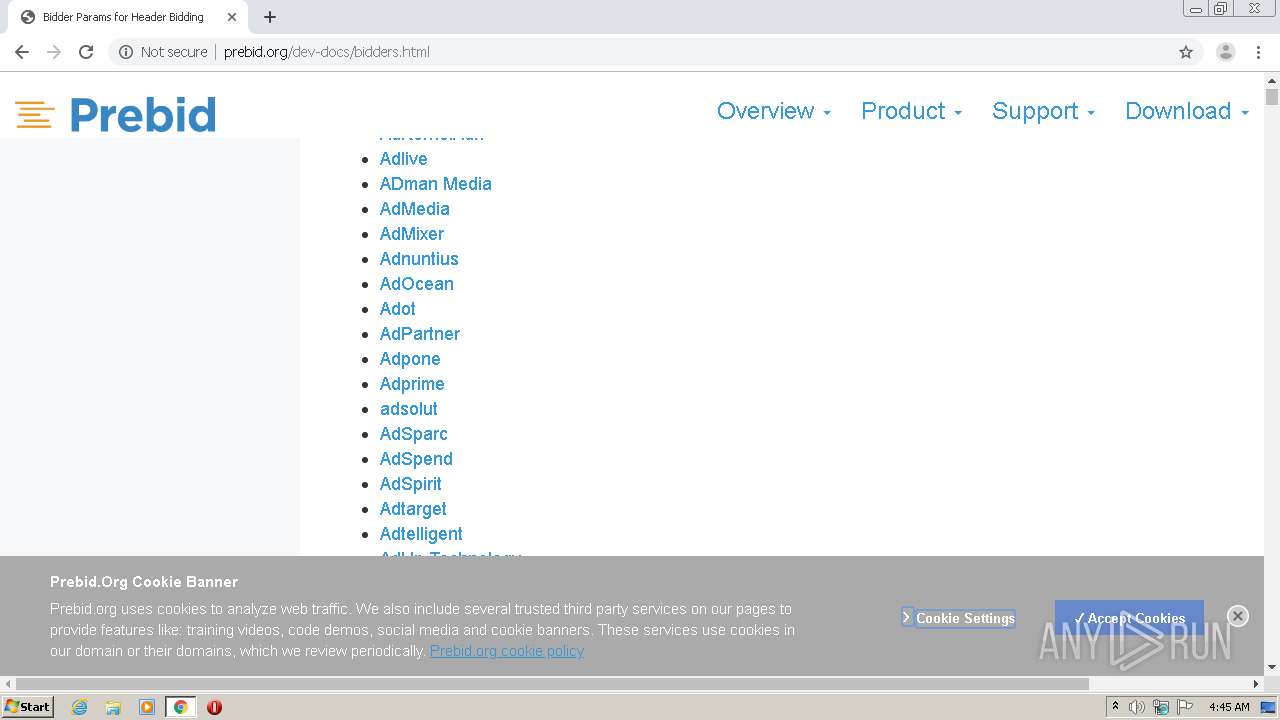The image size is (1280, 720).
Task: Select the Bidder Params for Header Bidding tab
Action: pos(127,17)
